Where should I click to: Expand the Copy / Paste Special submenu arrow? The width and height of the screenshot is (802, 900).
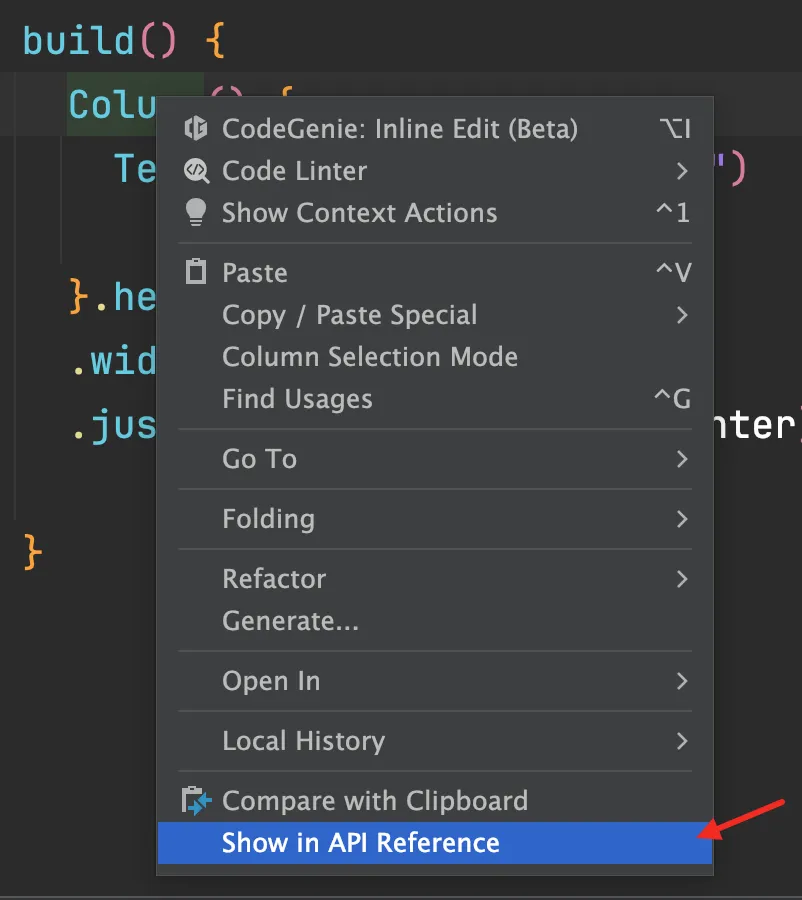click(x=681, y=315)
